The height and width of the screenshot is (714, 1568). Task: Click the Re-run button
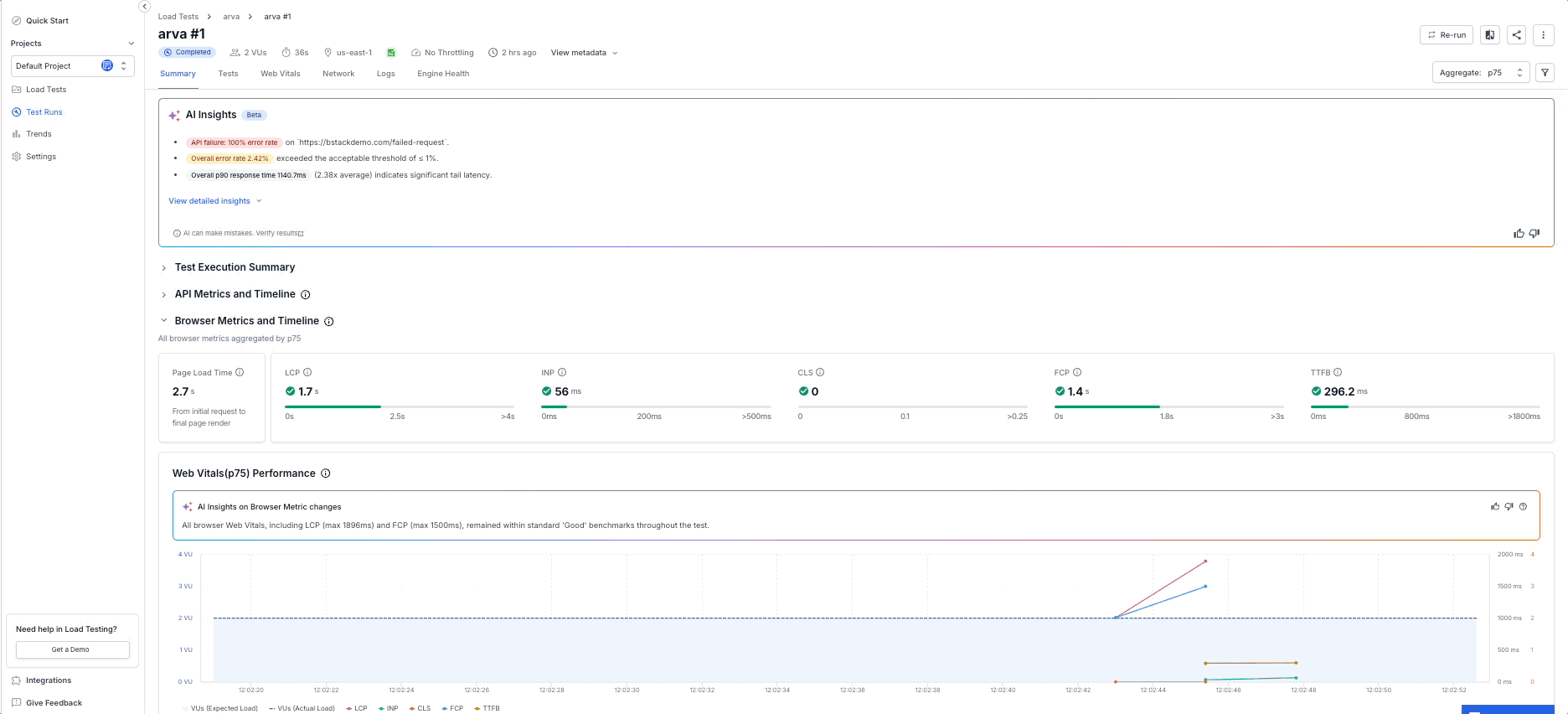coord(1447,35)
